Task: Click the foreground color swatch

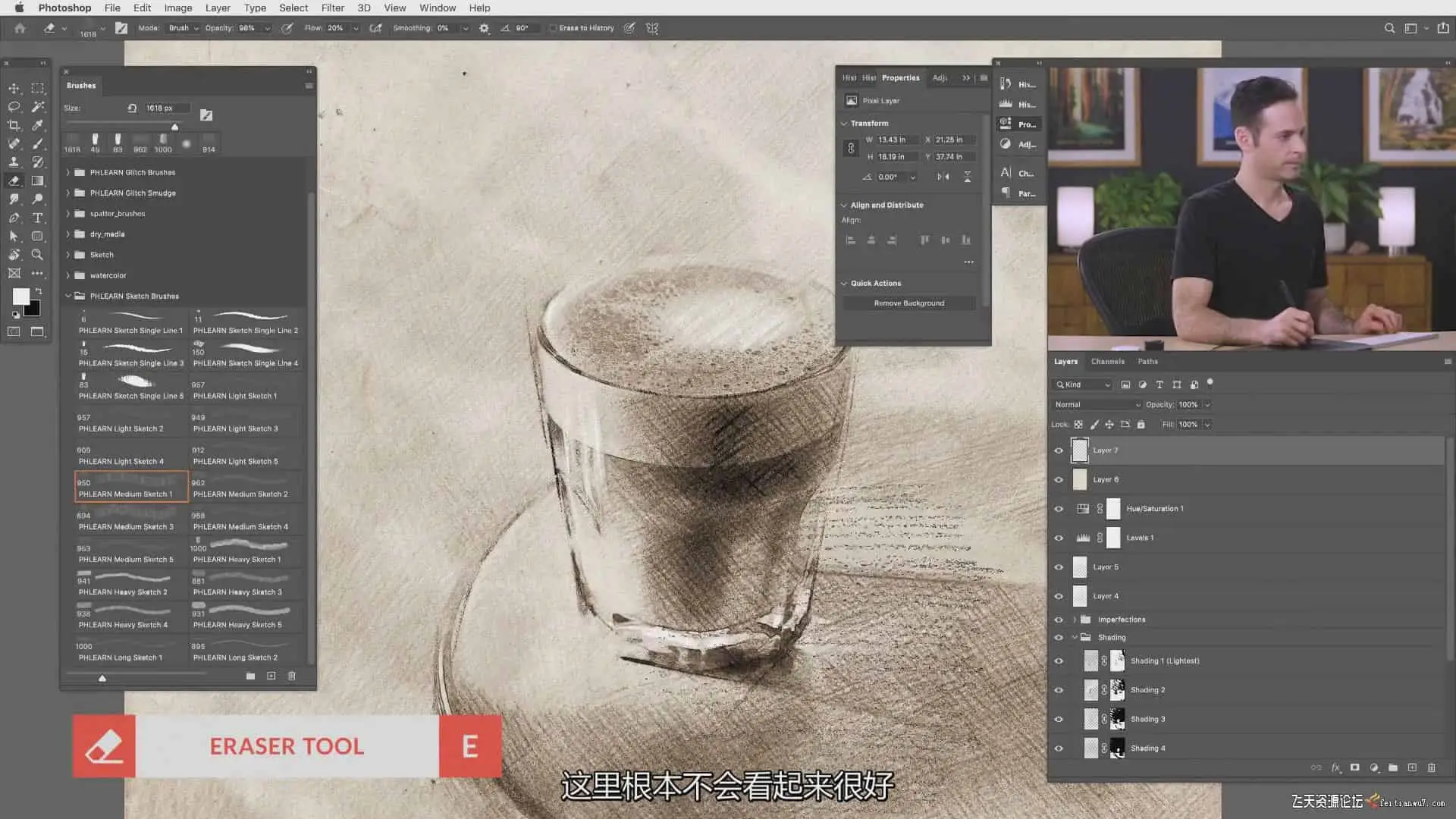Action: (20, 297)
